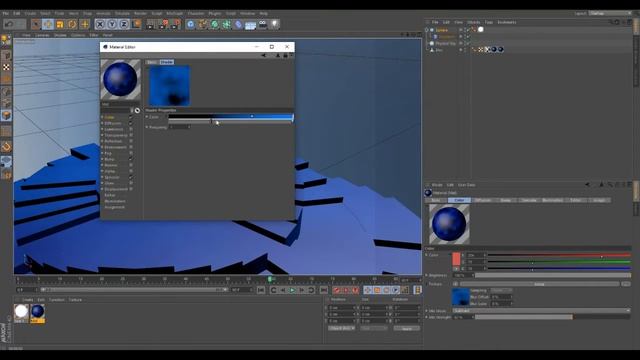Select the Scale tool in top toolbar

(x=60, y=24)
